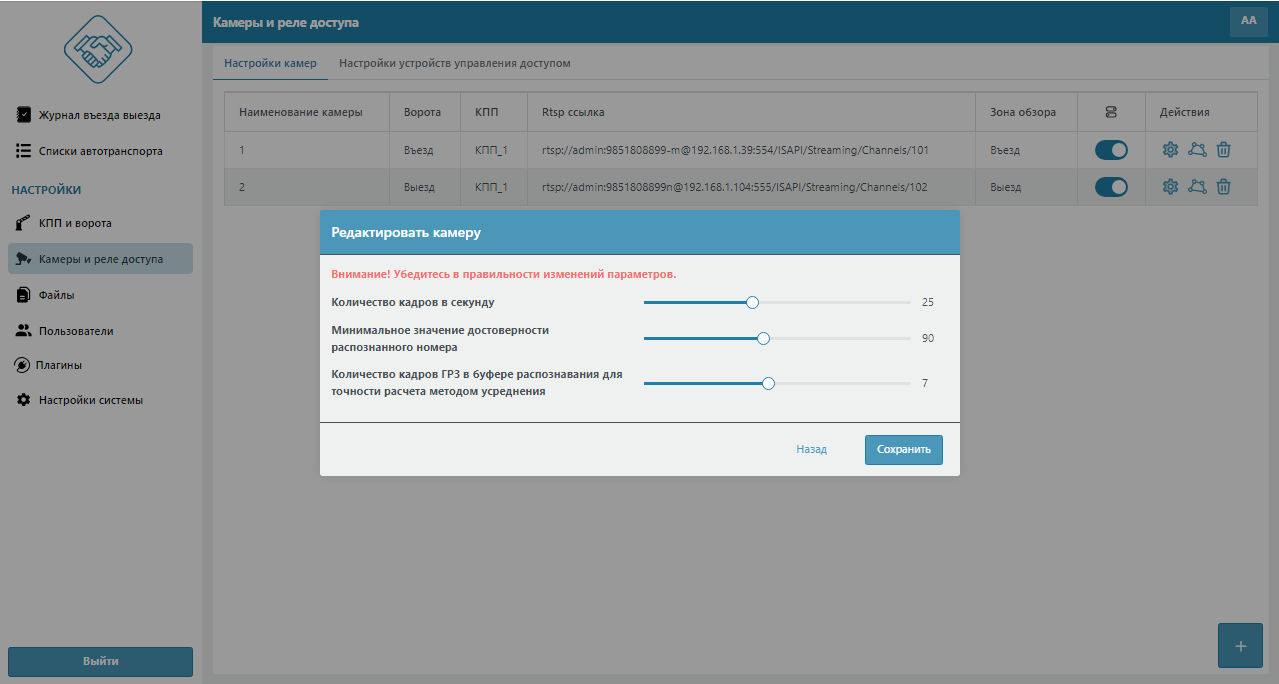The image size is (1279, 684).
Task: Delete camera 2 with trash icon
Action: pos(1223,187)
